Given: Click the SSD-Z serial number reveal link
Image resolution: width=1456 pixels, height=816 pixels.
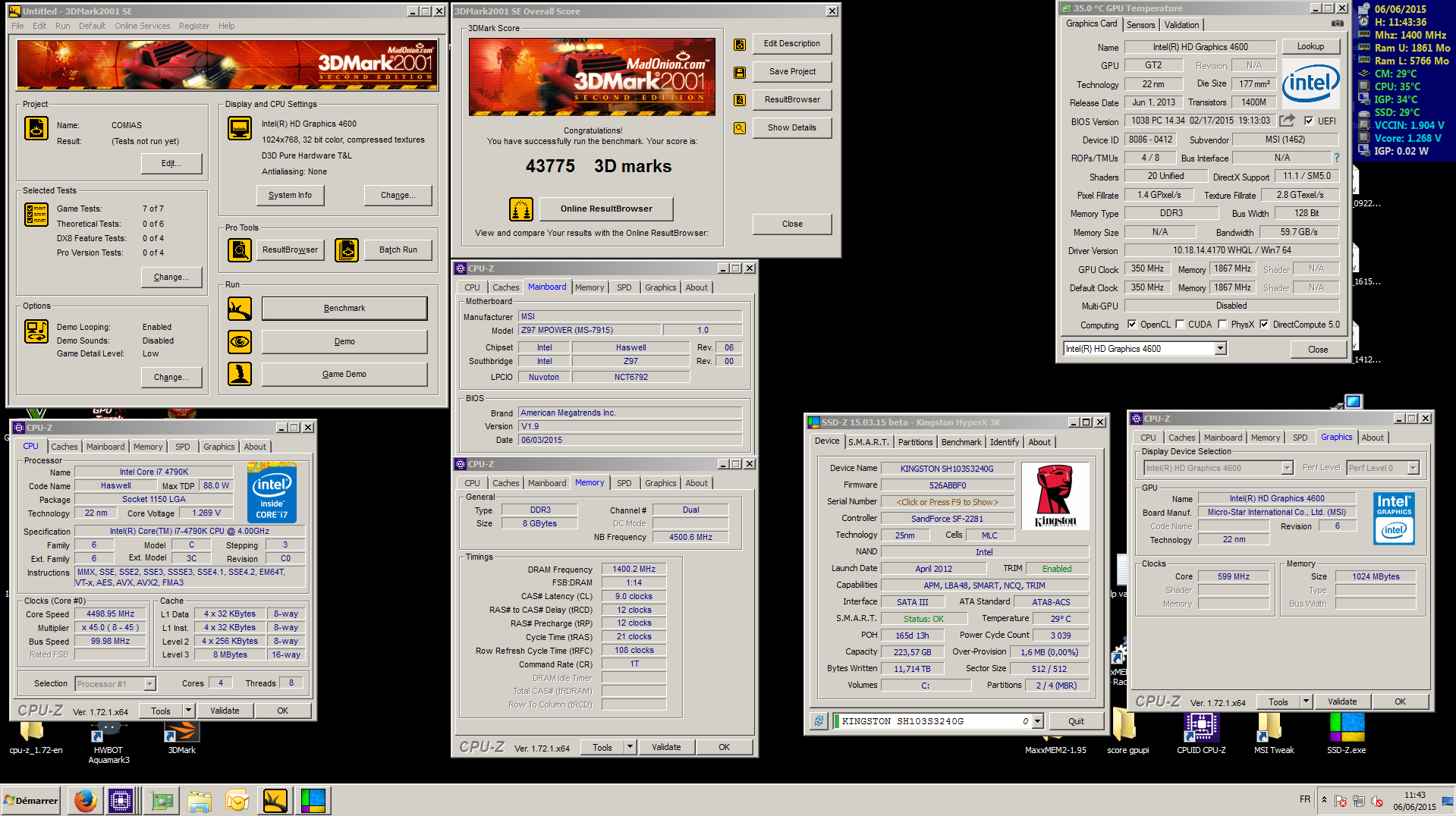Looking at the screenshot, I should [x=947, y=502].
